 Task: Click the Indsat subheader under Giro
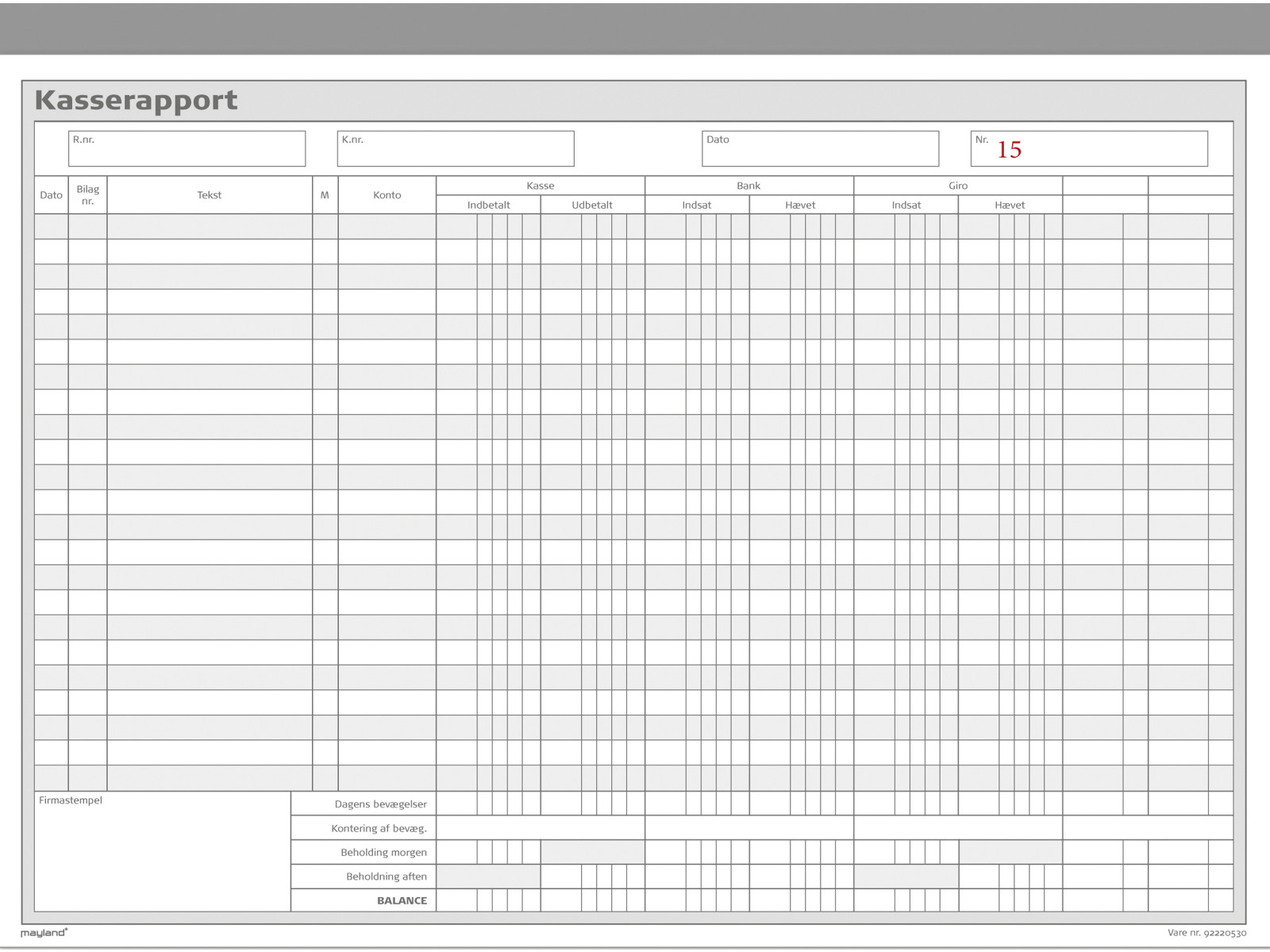pyautogui.click(x=906, y=205)
